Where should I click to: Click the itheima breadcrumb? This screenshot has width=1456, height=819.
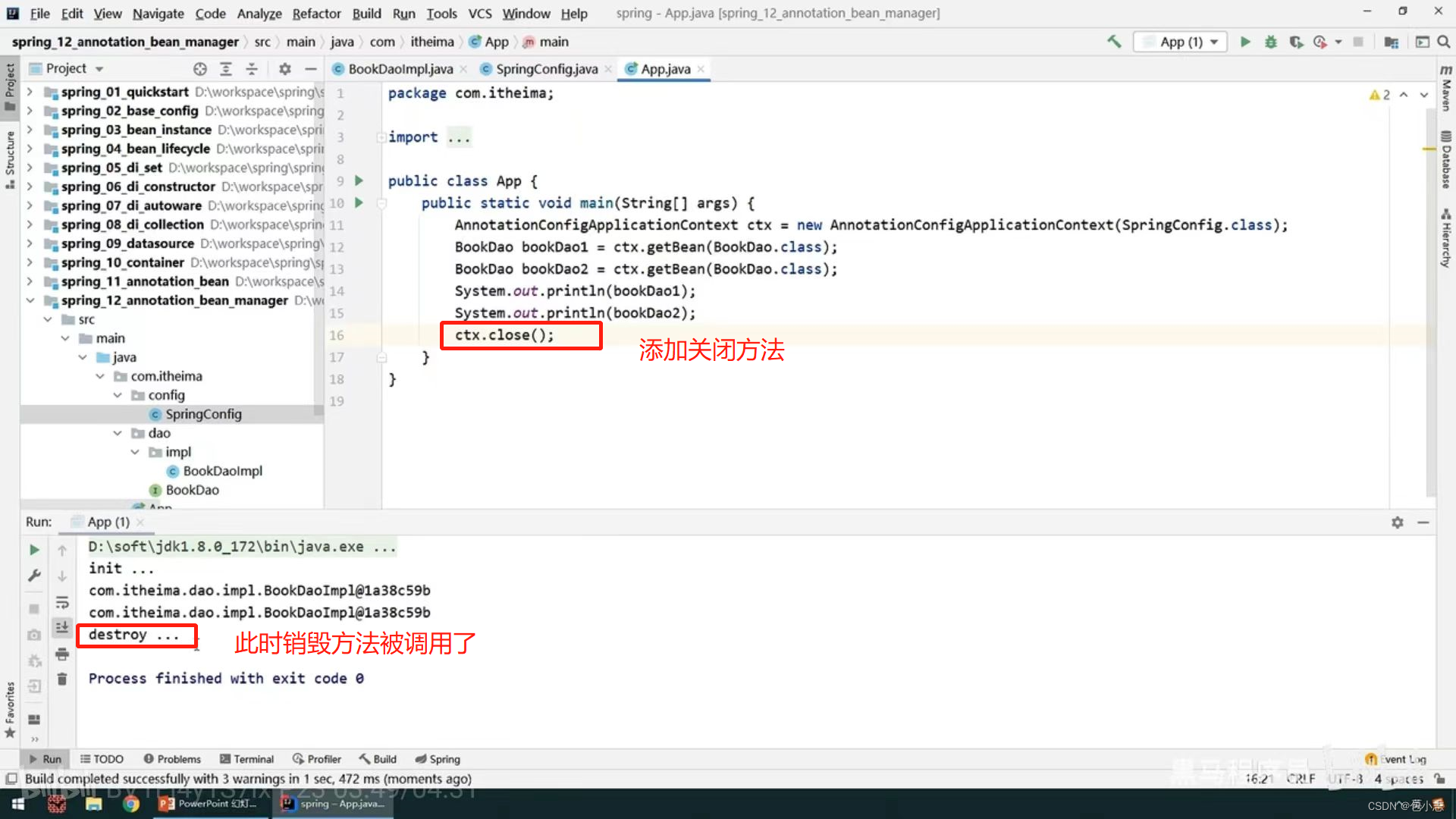coord(432,42)
